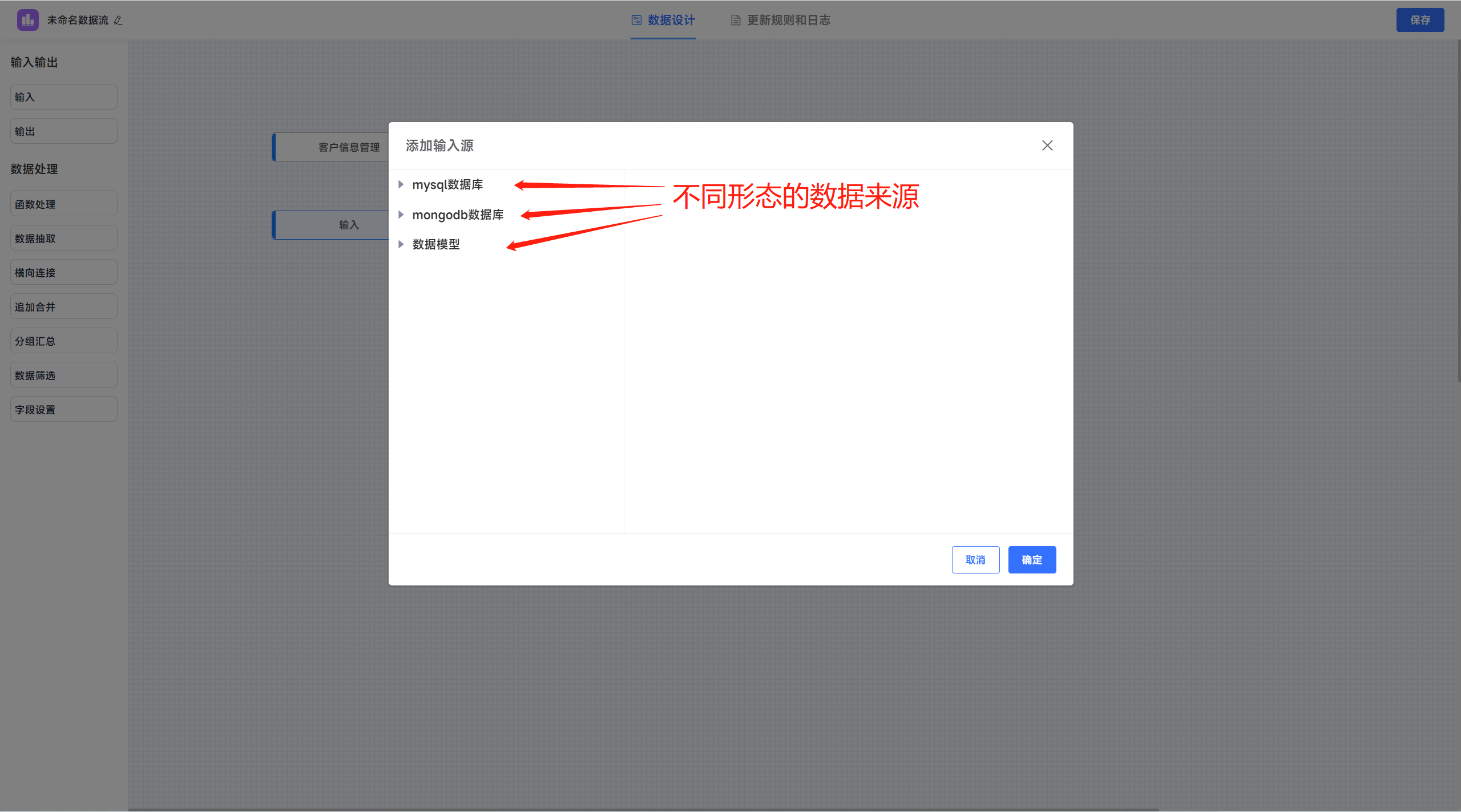This screenshot has width=1461, height=812.
Task: Expand the 数据模型 tree node arrow
Action: tap(401, 244)
